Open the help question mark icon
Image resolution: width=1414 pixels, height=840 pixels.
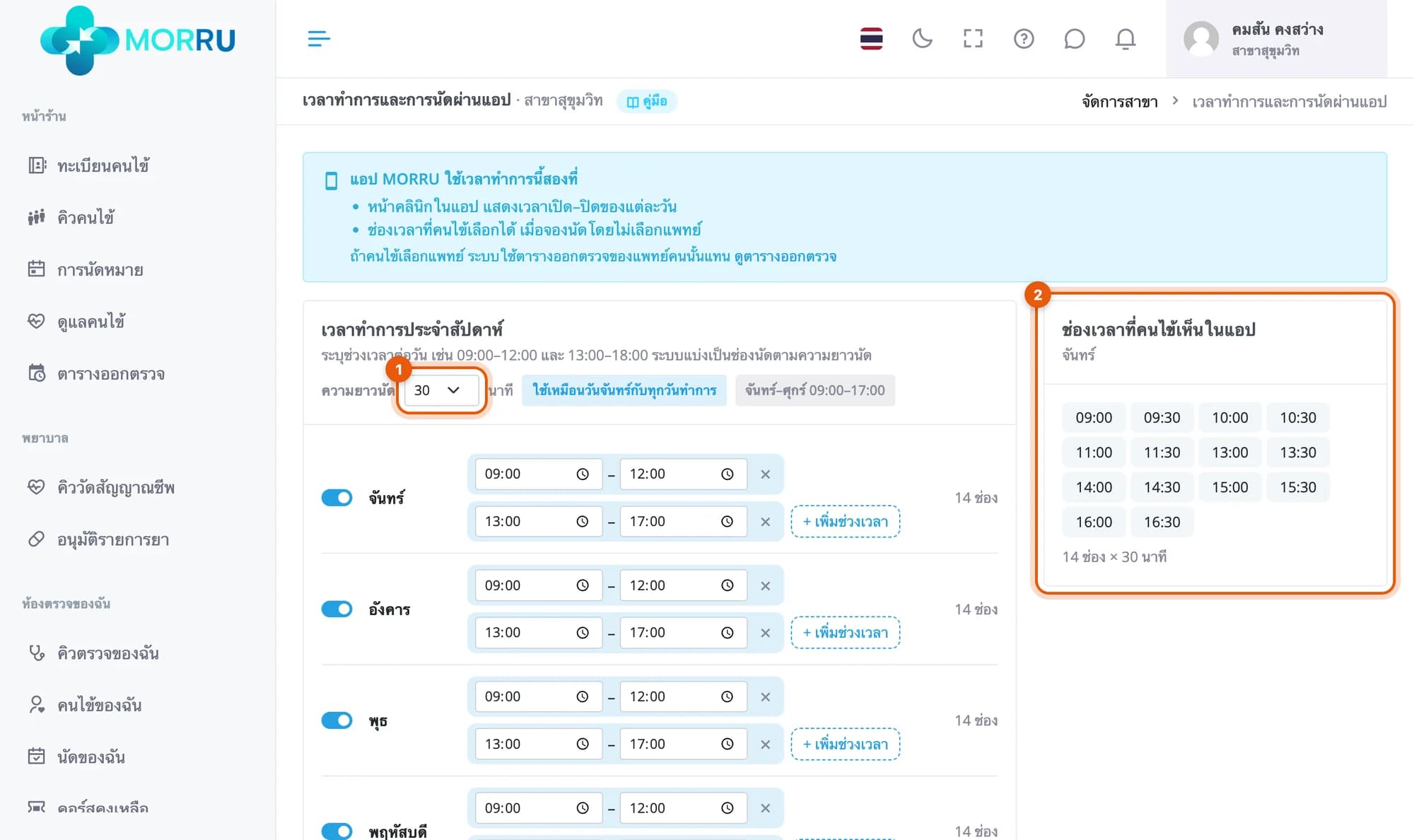click(x=1024, y=38)
